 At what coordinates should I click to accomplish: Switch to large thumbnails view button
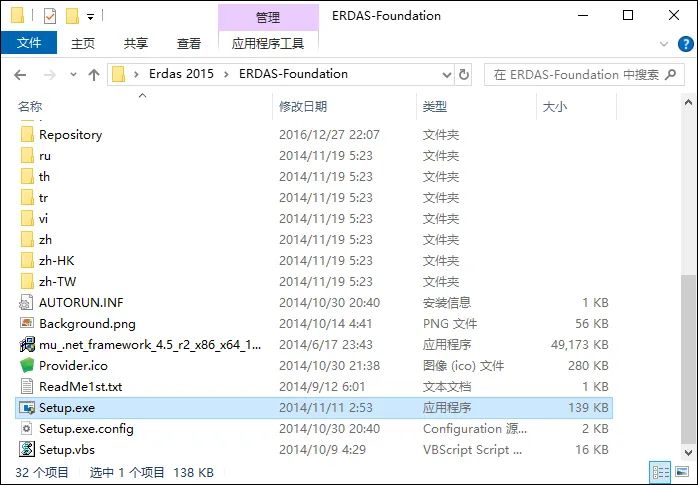point(682,472)
